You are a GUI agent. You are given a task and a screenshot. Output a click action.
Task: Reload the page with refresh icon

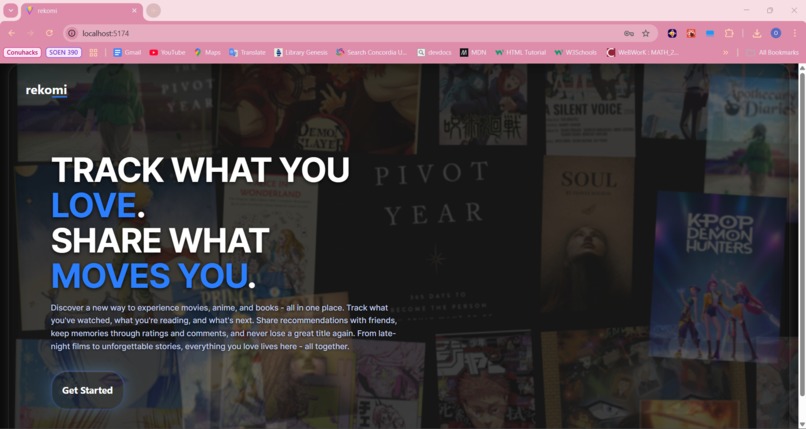point(49,33)
